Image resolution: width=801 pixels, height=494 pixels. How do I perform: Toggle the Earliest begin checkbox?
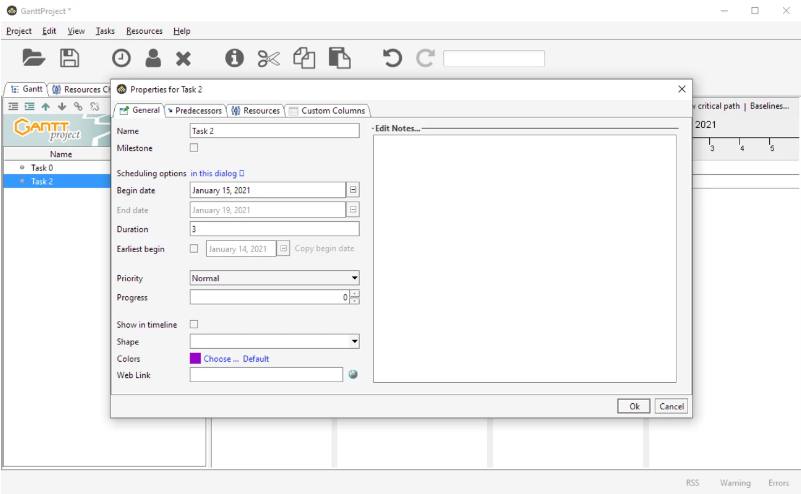click(x=194, y=249)
